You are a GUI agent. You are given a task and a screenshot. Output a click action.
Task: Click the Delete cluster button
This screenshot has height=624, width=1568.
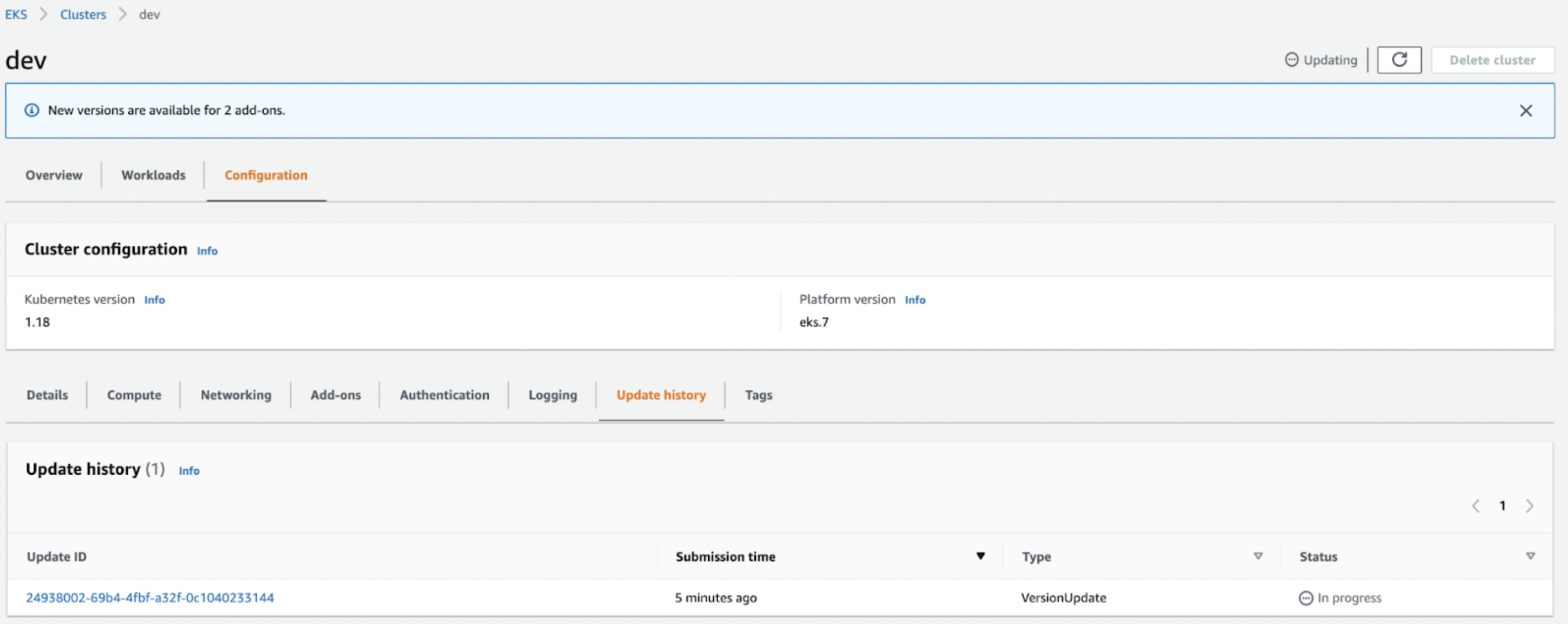[1492, 60]
